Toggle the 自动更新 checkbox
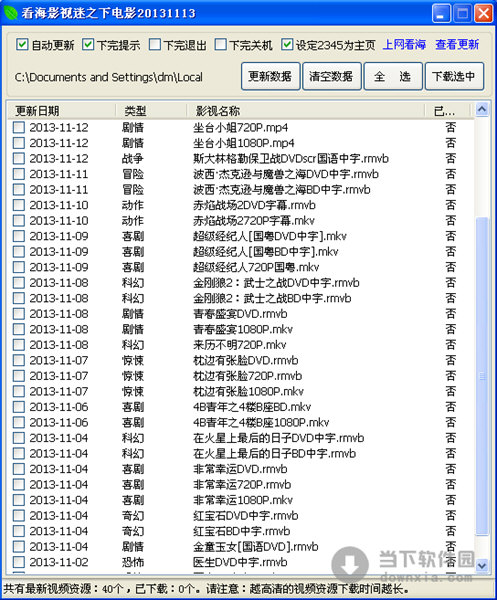This screenshot has width=497, height=600. 21,44
